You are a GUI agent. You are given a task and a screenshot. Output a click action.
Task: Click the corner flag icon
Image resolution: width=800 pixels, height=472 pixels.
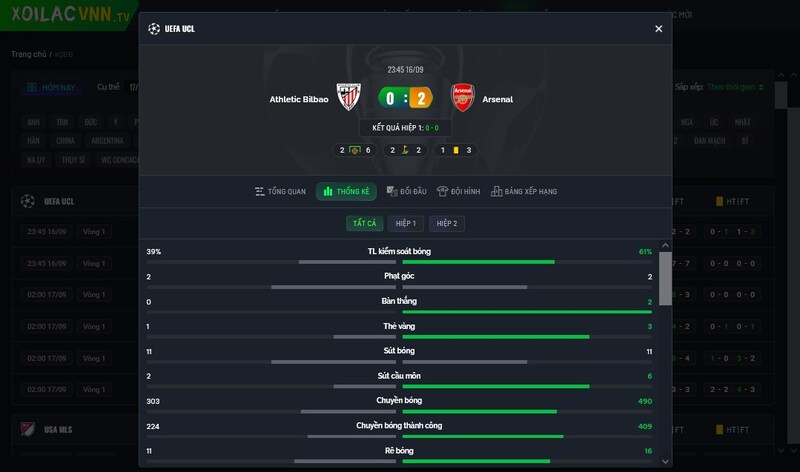[405, 150]
